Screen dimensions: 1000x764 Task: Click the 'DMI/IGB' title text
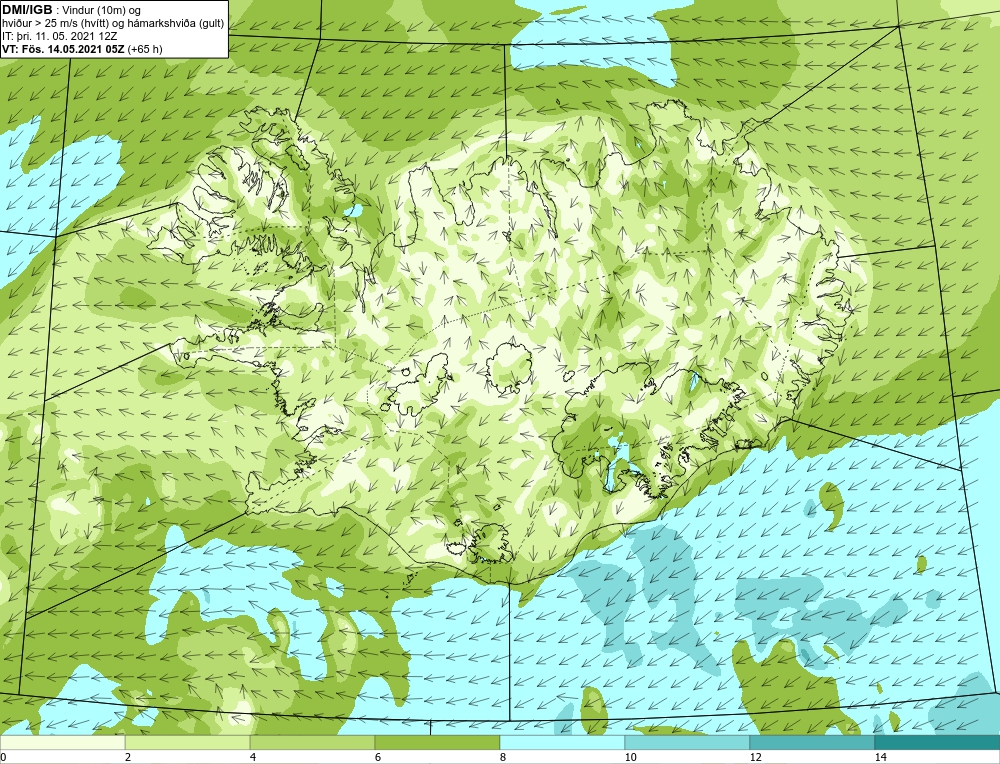click(27, 10)
